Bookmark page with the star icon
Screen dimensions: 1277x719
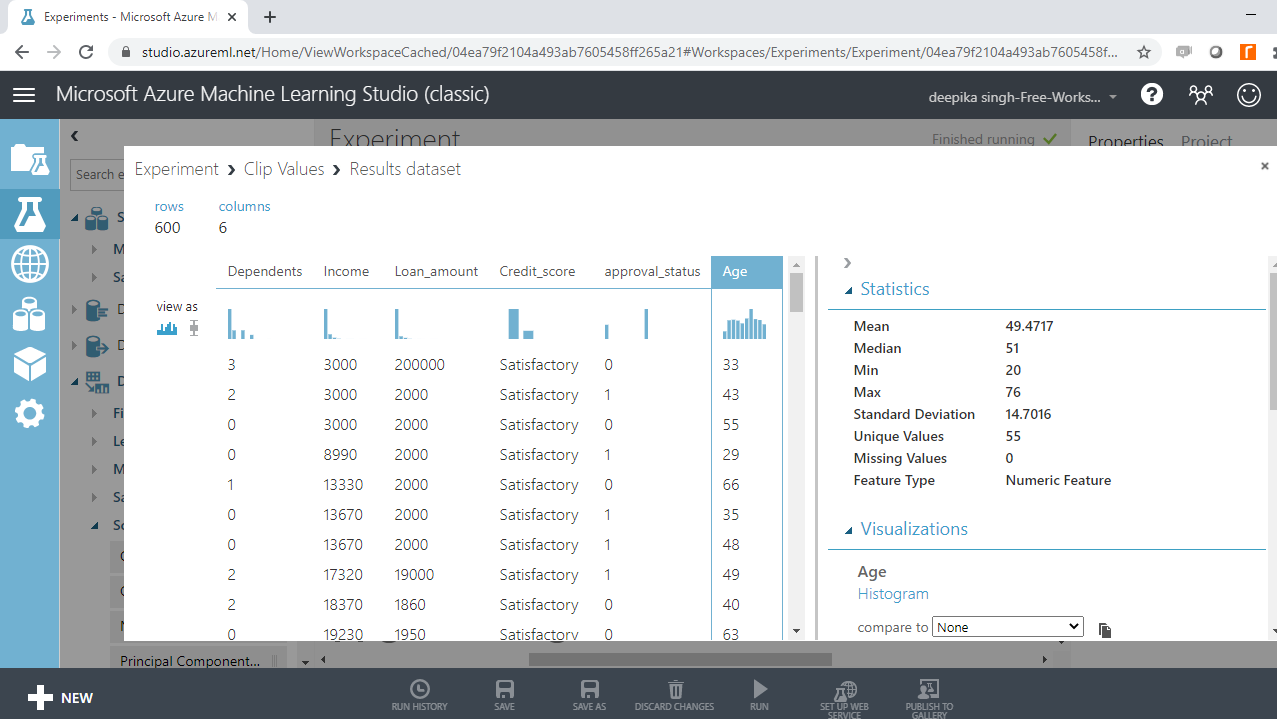tap(1144, 52)
